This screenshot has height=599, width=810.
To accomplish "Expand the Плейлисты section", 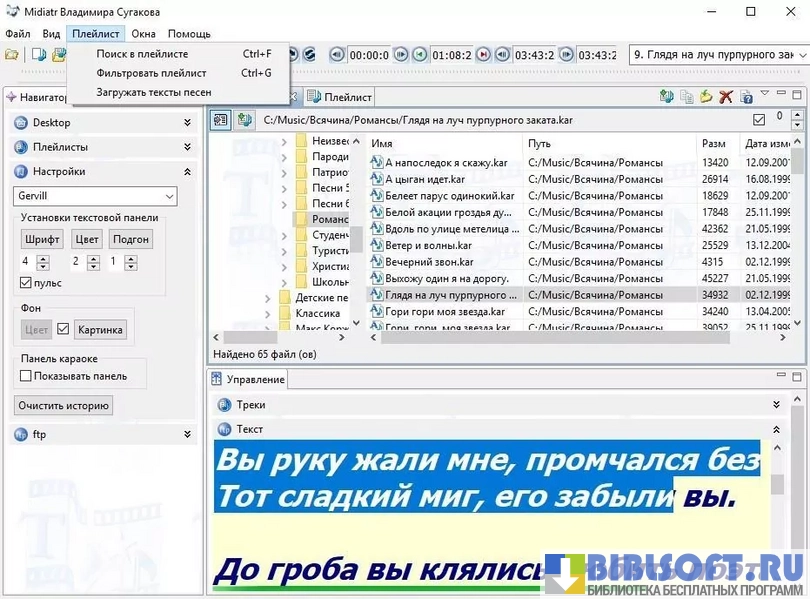I will tap(187, 147).
